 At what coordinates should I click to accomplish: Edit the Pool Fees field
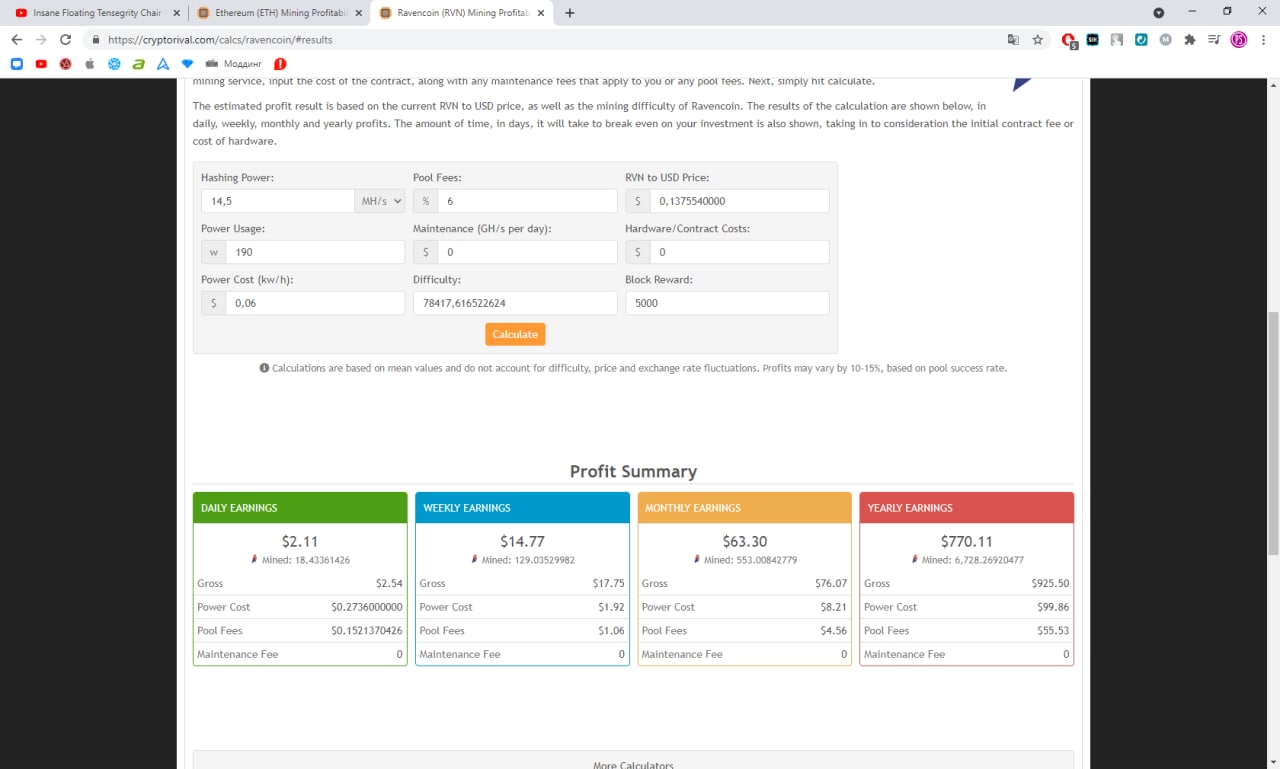point(527,201)
